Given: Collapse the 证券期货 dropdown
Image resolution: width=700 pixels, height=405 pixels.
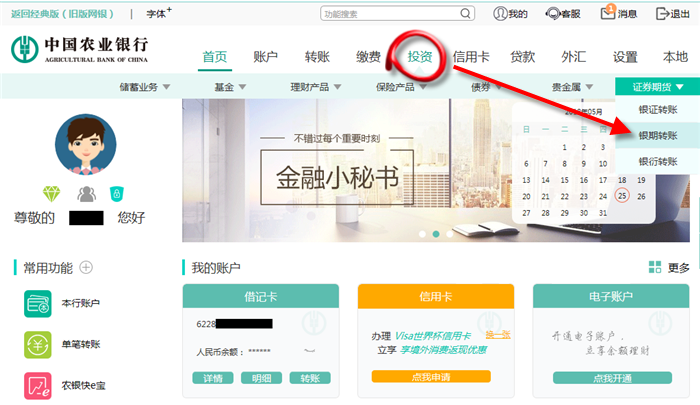Looking at the screenshot, I should (x=658, y=87).
